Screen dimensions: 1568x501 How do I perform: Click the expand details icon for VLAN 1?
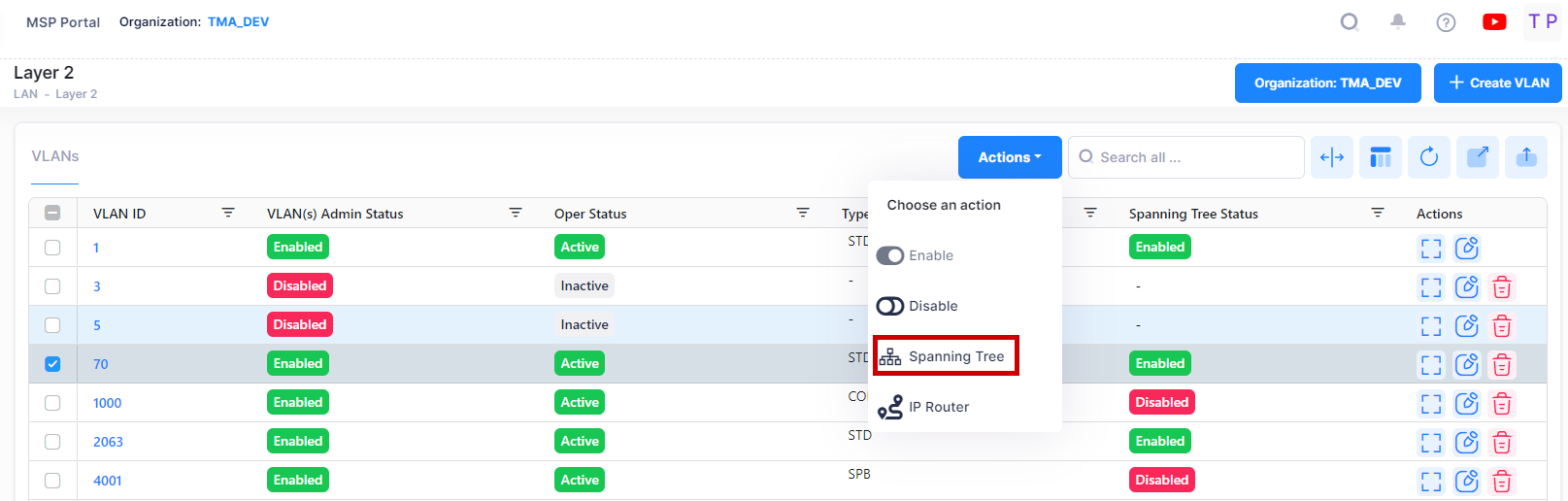tap(1431, 248)
